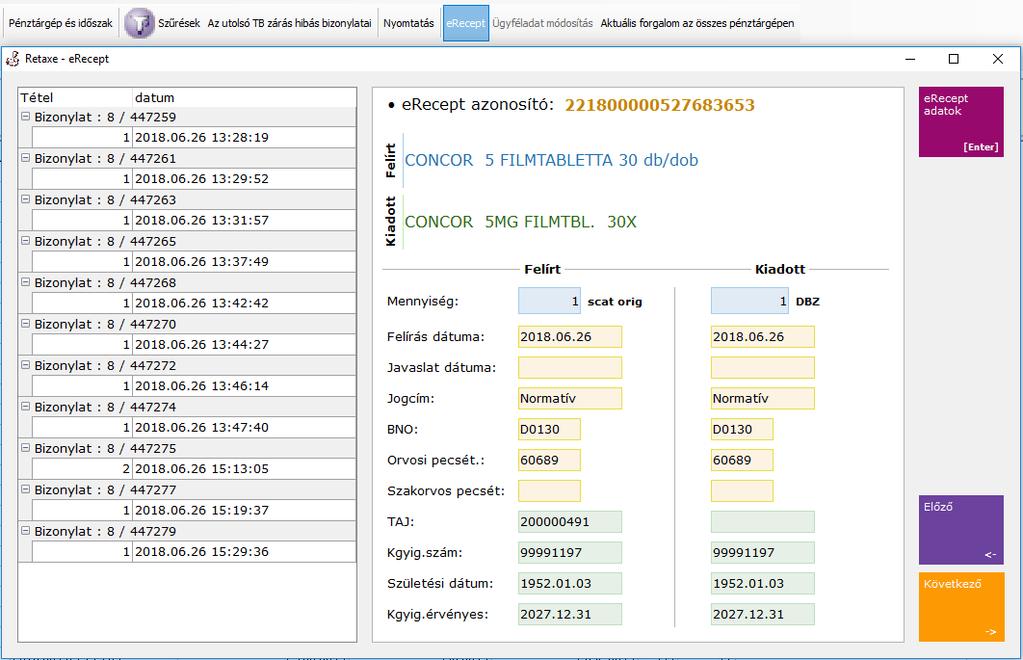1023x660 pixels.
Task: Click the empty Felírt Javaslat dátuma field
Action: (x=570, y=367)
